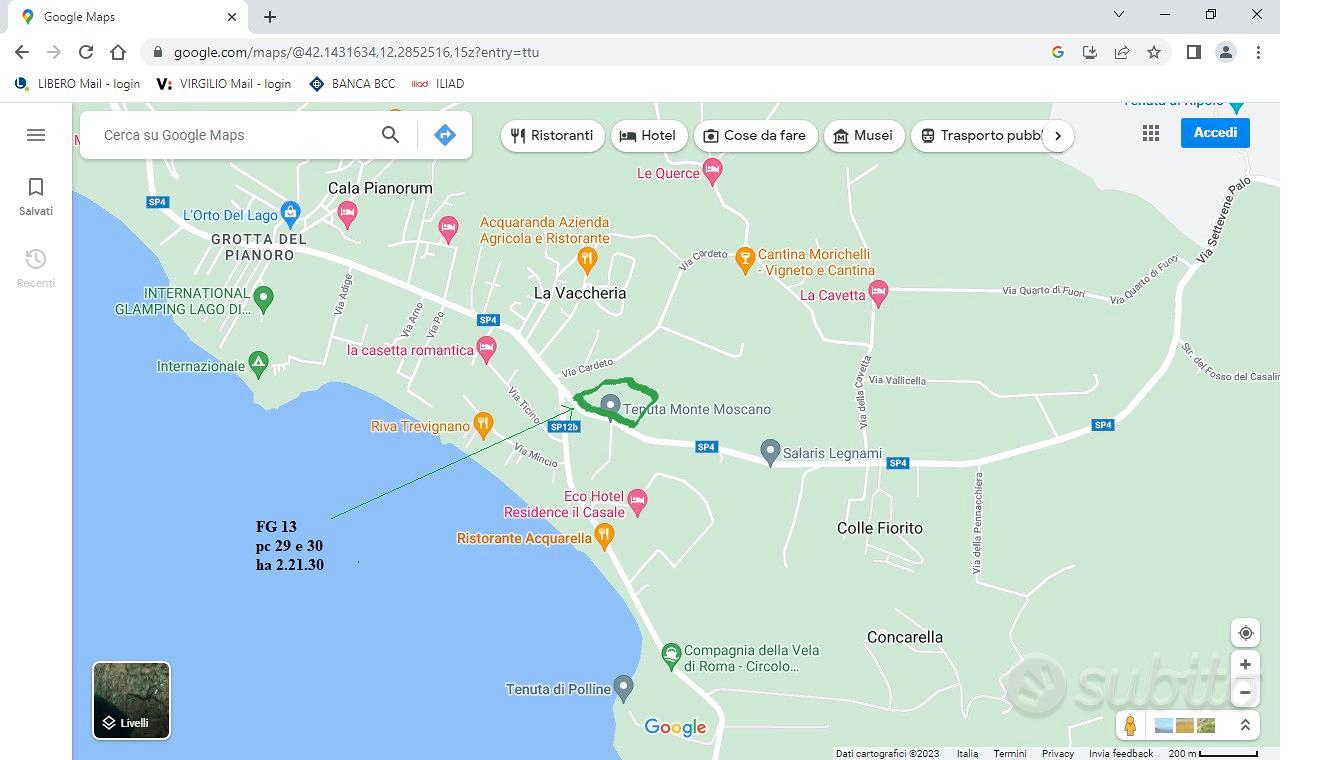Image resolution: width=1332 pixels, height=760 pixels.
Task: Open the Privacy link in footer
Action: (x=1058, y=753)
